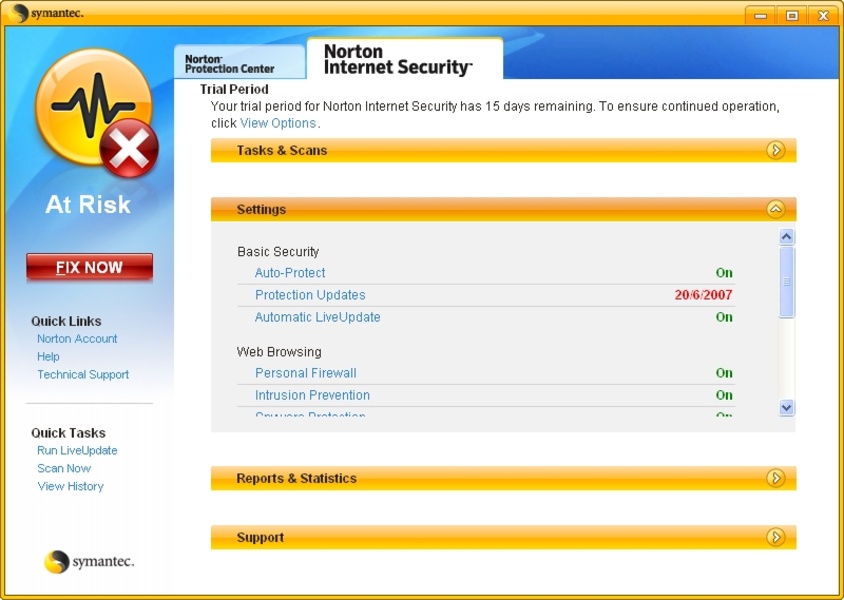Screen dimensions: 844x600
Task: Switch to Norton Protection Center tab
Action: pyautogui.click(x=240, y=63)
